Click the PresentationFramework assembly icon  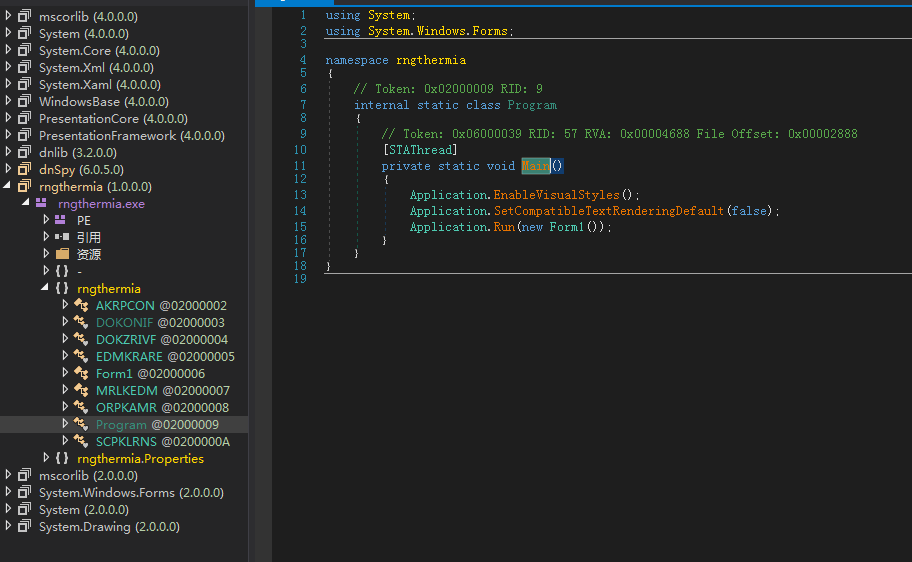(24, 135)
